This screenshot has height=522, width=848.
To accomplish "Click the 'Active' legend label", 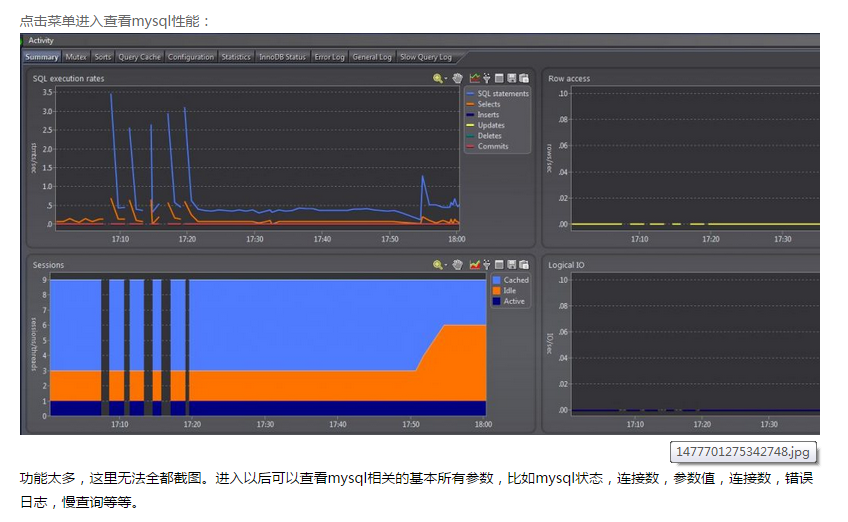I will coord(514,301).
